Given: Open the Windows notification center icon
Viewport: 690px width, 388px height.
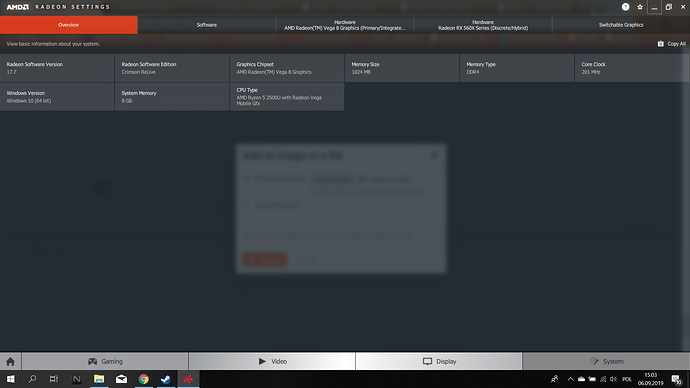Looking at the screenshot, I should point(677,379).
